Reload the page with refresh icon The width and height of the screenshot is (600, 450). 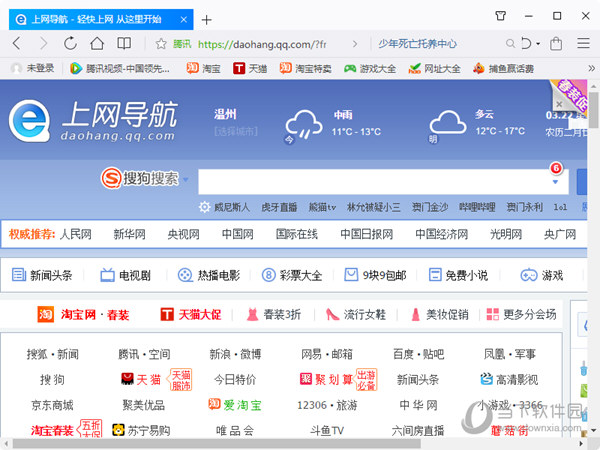pos(70,44)
